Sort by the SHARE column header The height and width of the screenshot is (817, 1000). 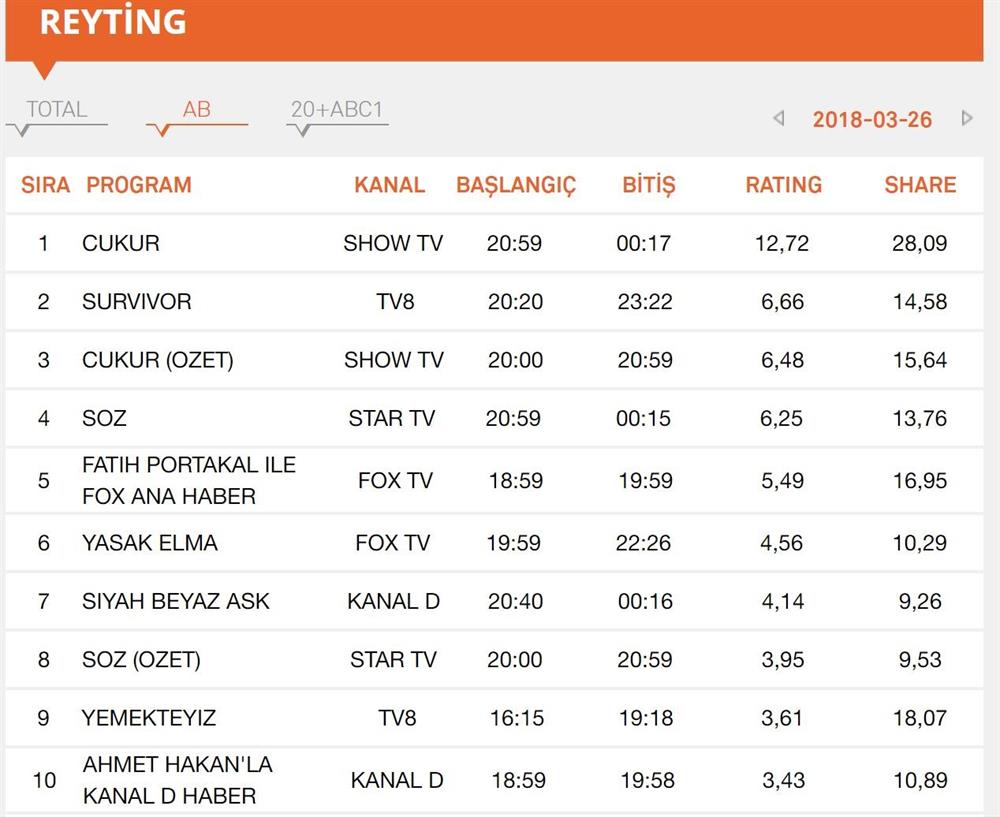[x=920, y=185]
